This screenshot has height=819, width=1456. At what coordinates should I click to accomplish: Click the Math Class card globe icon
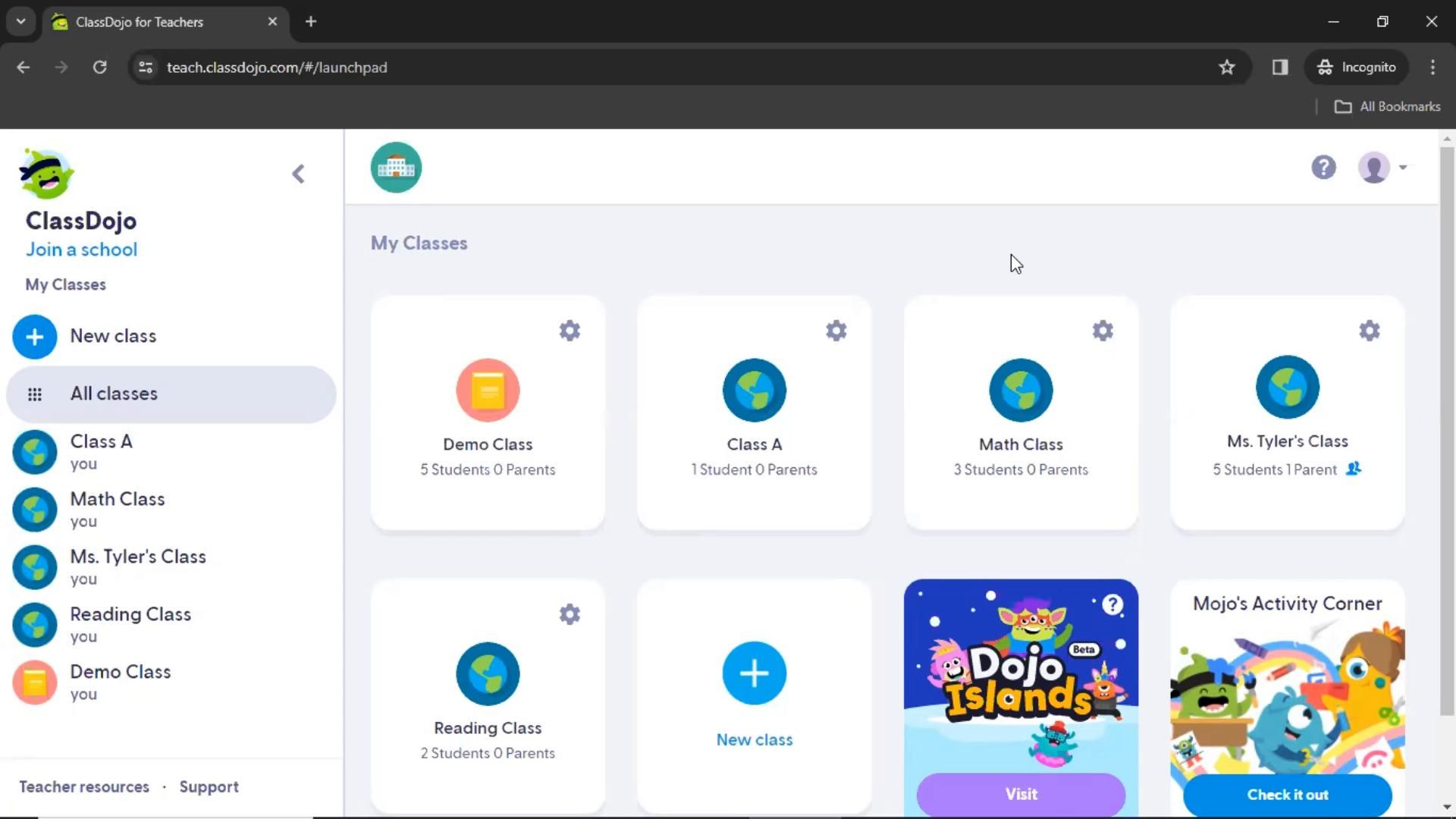[x=1021, y=391]
